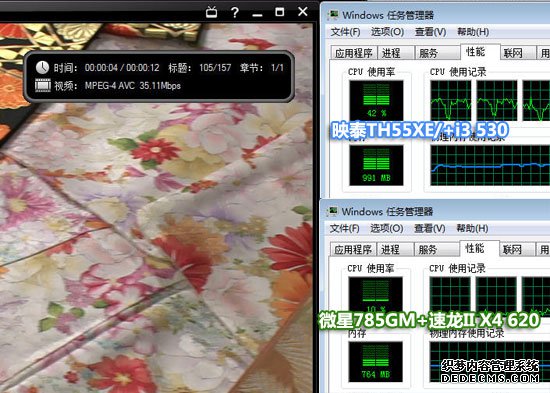The height and width of the screenshot is (393, 550).
Task: Click second CPU history graph in upper Task Manager
Action: coord(497,100)
